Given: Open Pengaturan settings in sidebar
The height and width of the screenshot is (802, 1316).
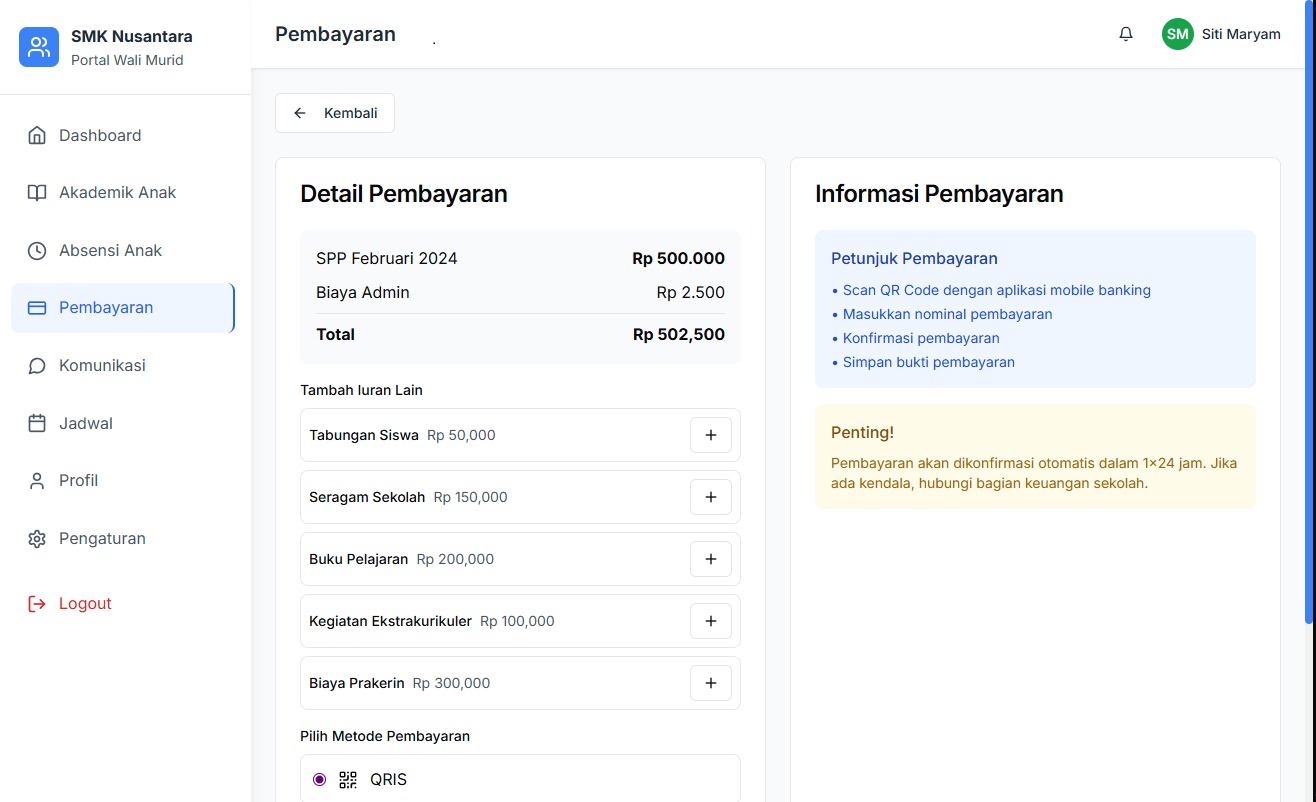Looking at the screenshot, I should 102,538.
